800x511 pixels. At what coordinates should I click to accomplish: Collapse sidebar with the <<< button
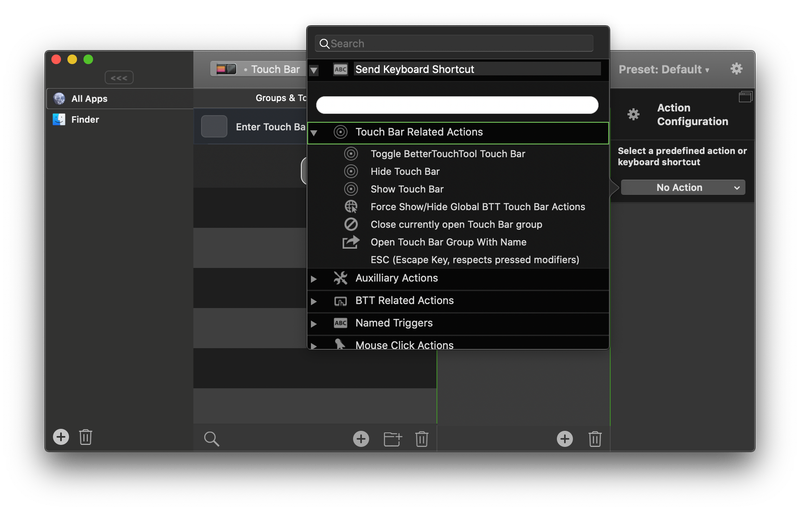point(119,78)
